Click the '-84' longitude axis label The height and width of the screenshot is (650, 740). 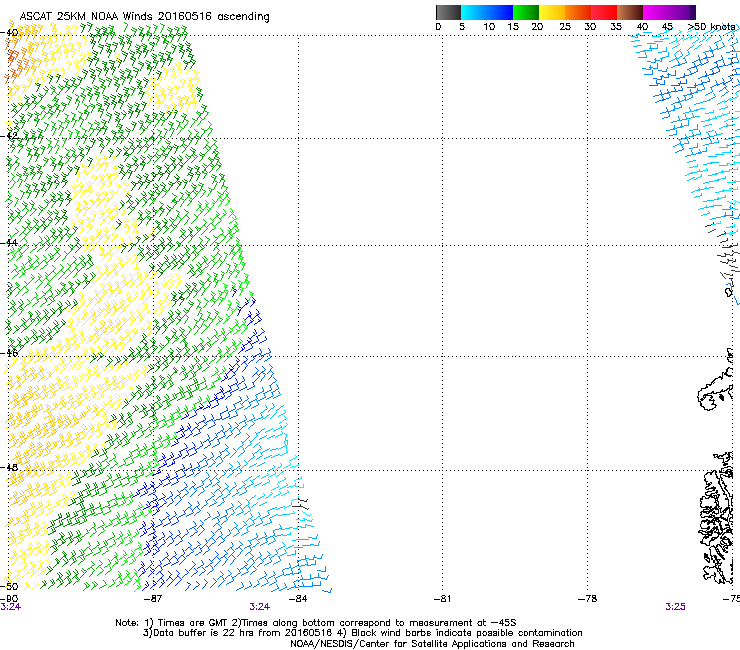point(298,599)
